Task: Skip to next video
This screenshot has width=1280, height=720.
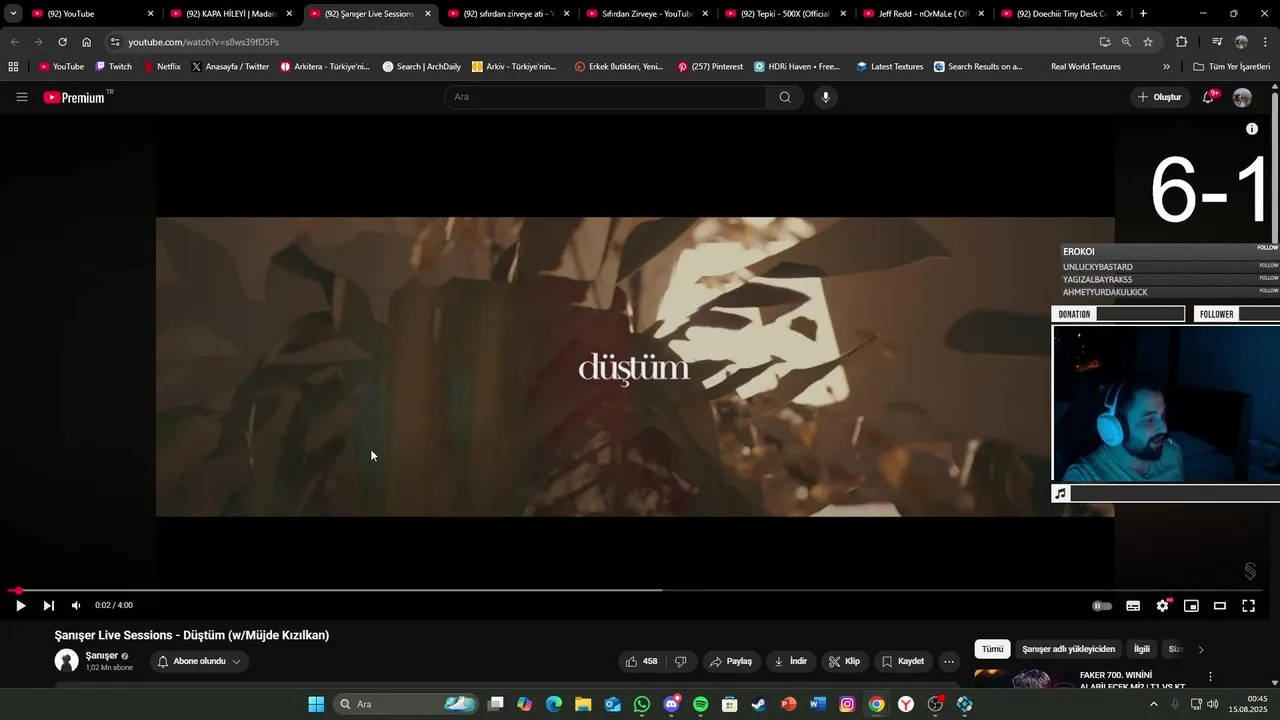Action: [48, 605]
